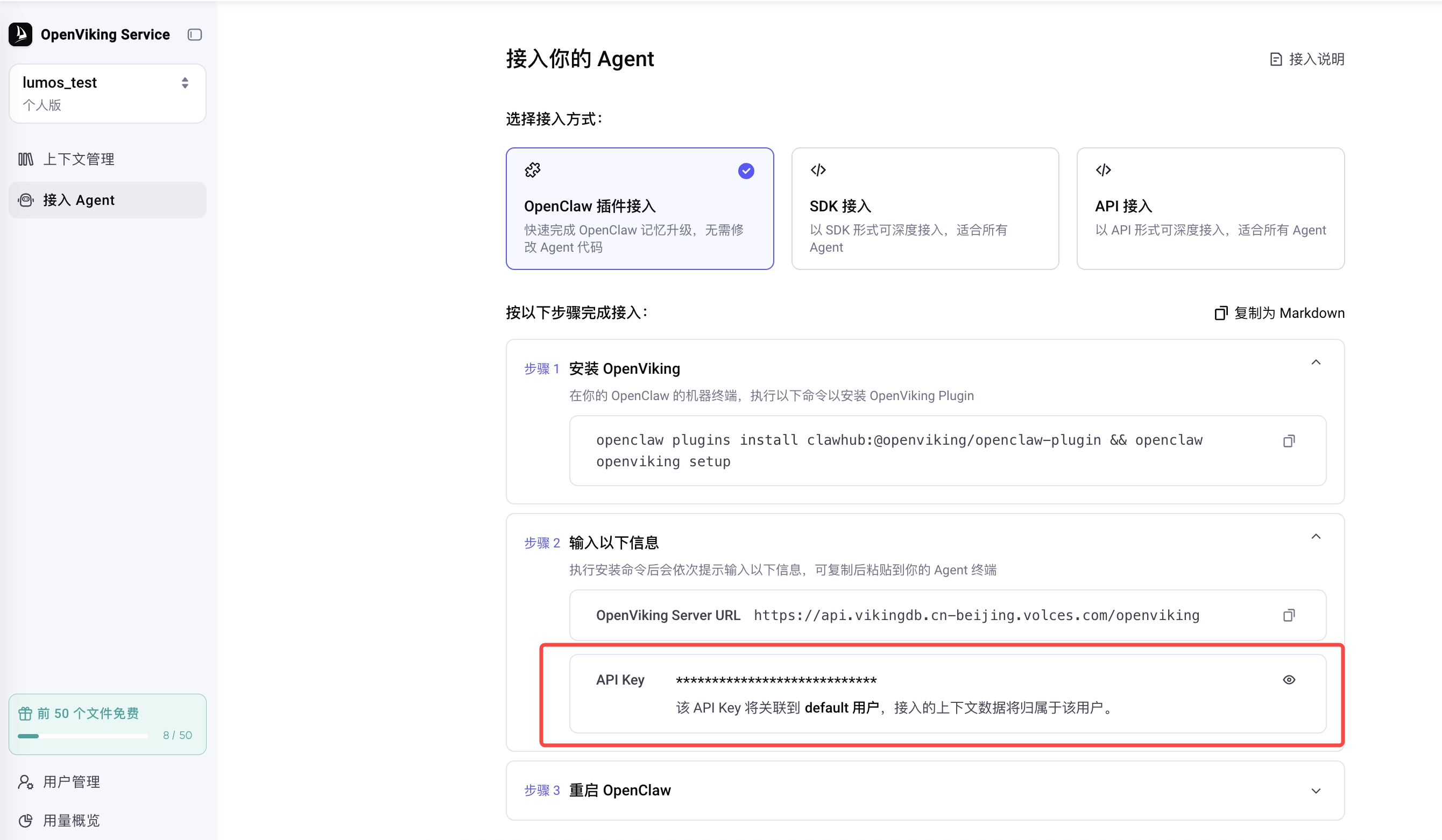Click the 步骤 1 step label
The height and width of the screenshot is (840, 1442).
[542, 369]
